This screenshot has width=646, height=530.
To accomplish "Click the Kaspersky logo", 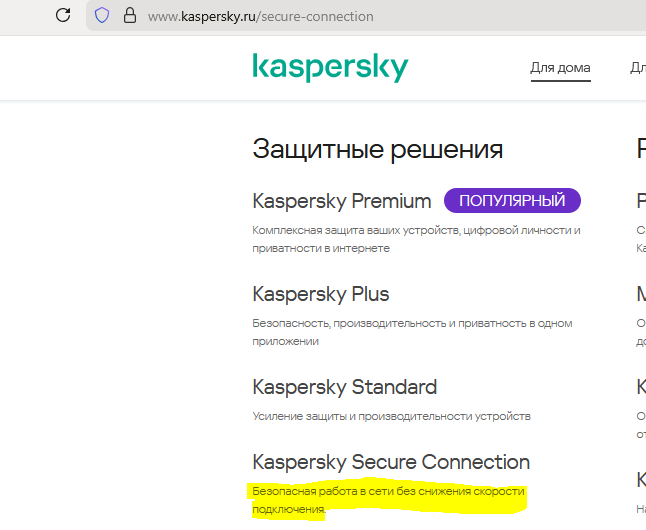I will (330, 68).
